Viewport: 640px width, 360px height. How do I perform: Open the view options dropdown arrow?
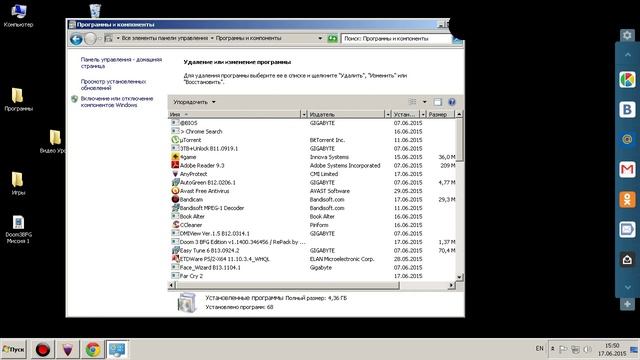(424, 102)
